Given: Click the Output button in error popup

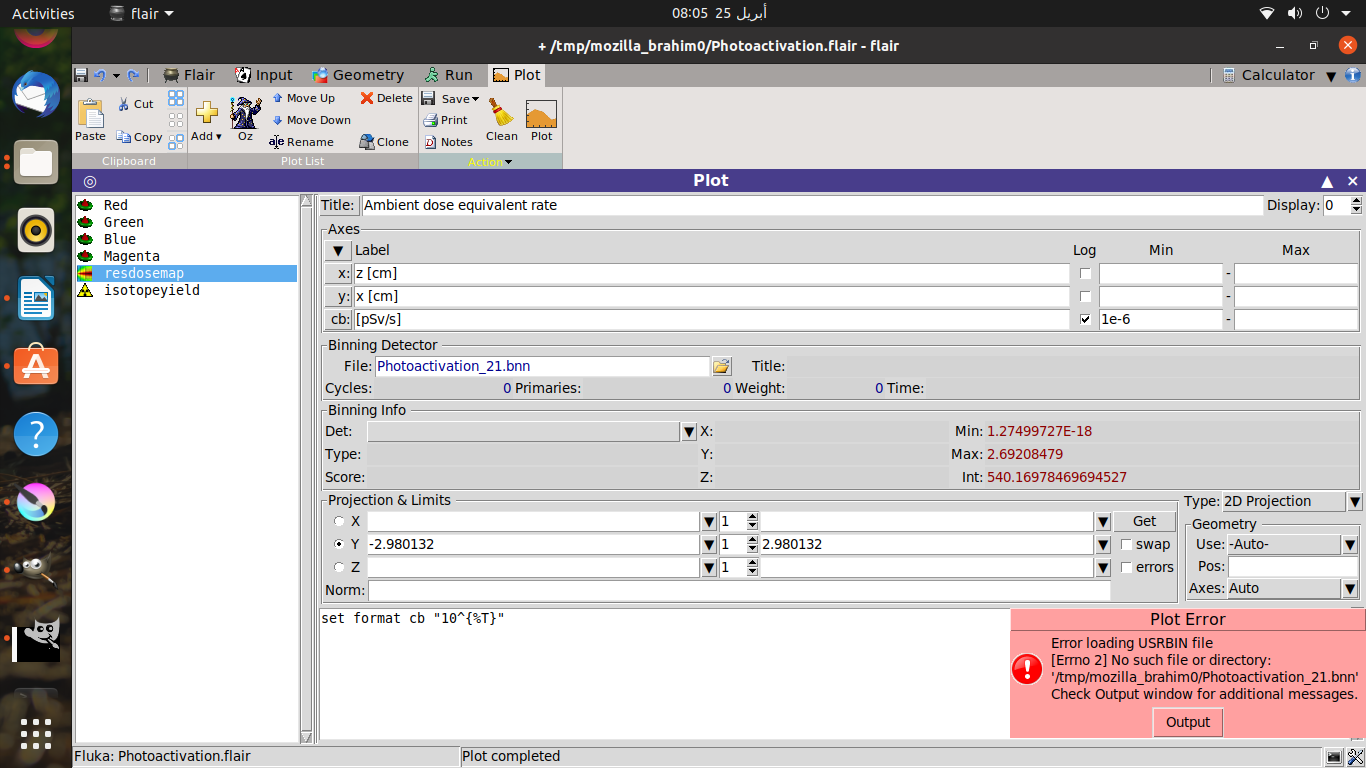Looking at the screenshot, I should (x=1187, y=722).
